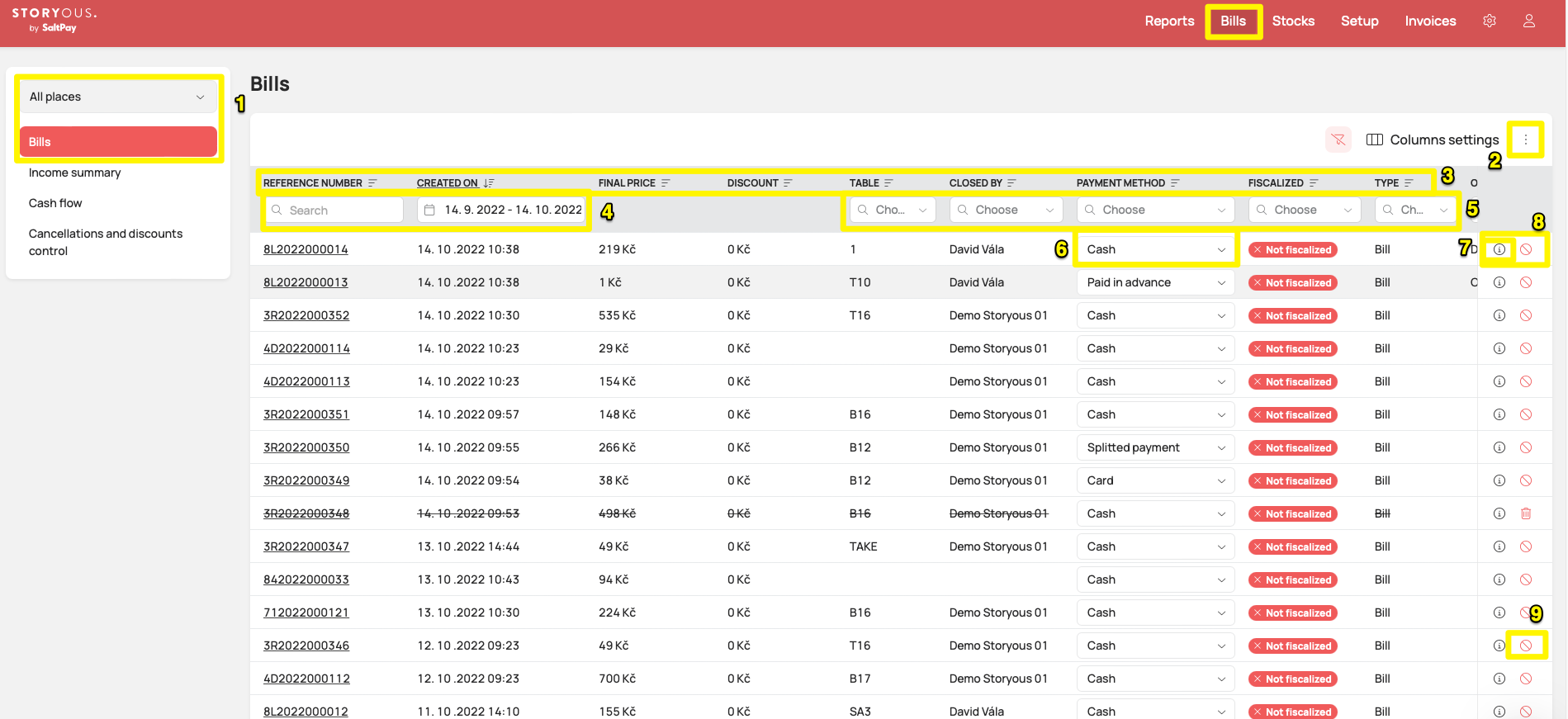
Task: Open bill 8L2022000014 link
Action: point(306,249)
